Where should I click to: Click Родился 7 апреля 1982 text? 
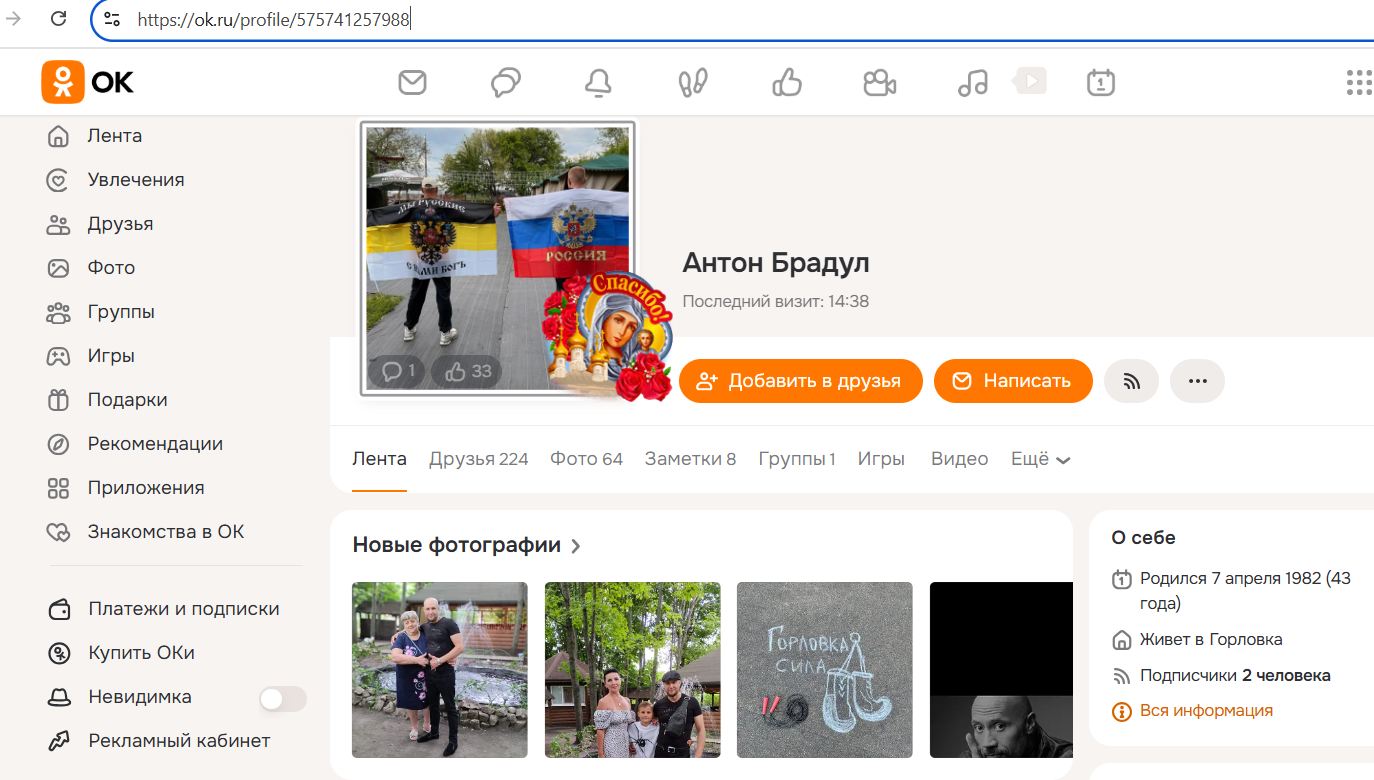click(x=1245, y=591)
